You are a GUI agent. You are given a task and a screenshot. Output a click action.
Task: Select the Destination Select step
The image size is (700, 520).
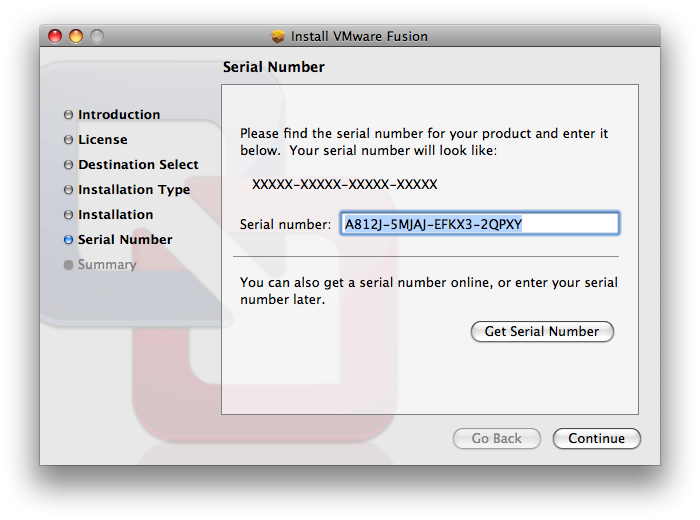(x=131, y=165)
